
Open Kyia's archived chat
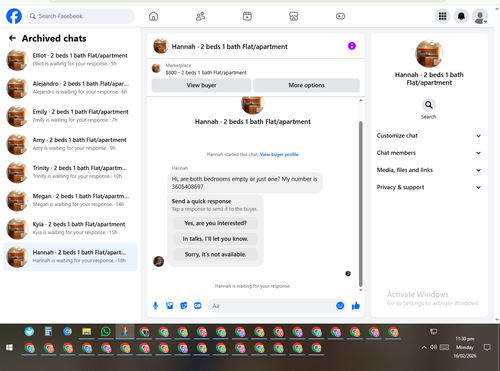(70, 228)
